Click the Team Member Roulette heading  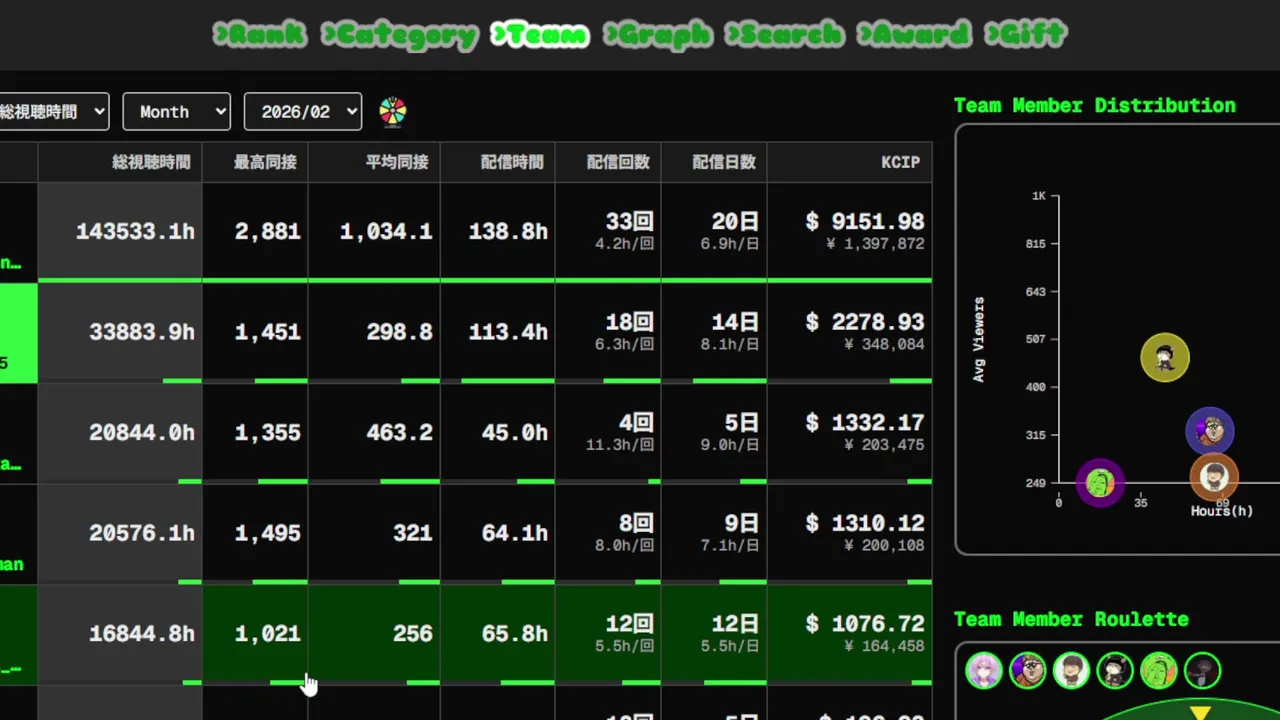[1071, 619]
